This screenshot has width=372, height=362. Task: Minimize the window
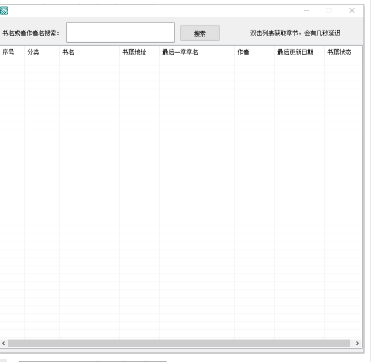[x=307, y=11]
